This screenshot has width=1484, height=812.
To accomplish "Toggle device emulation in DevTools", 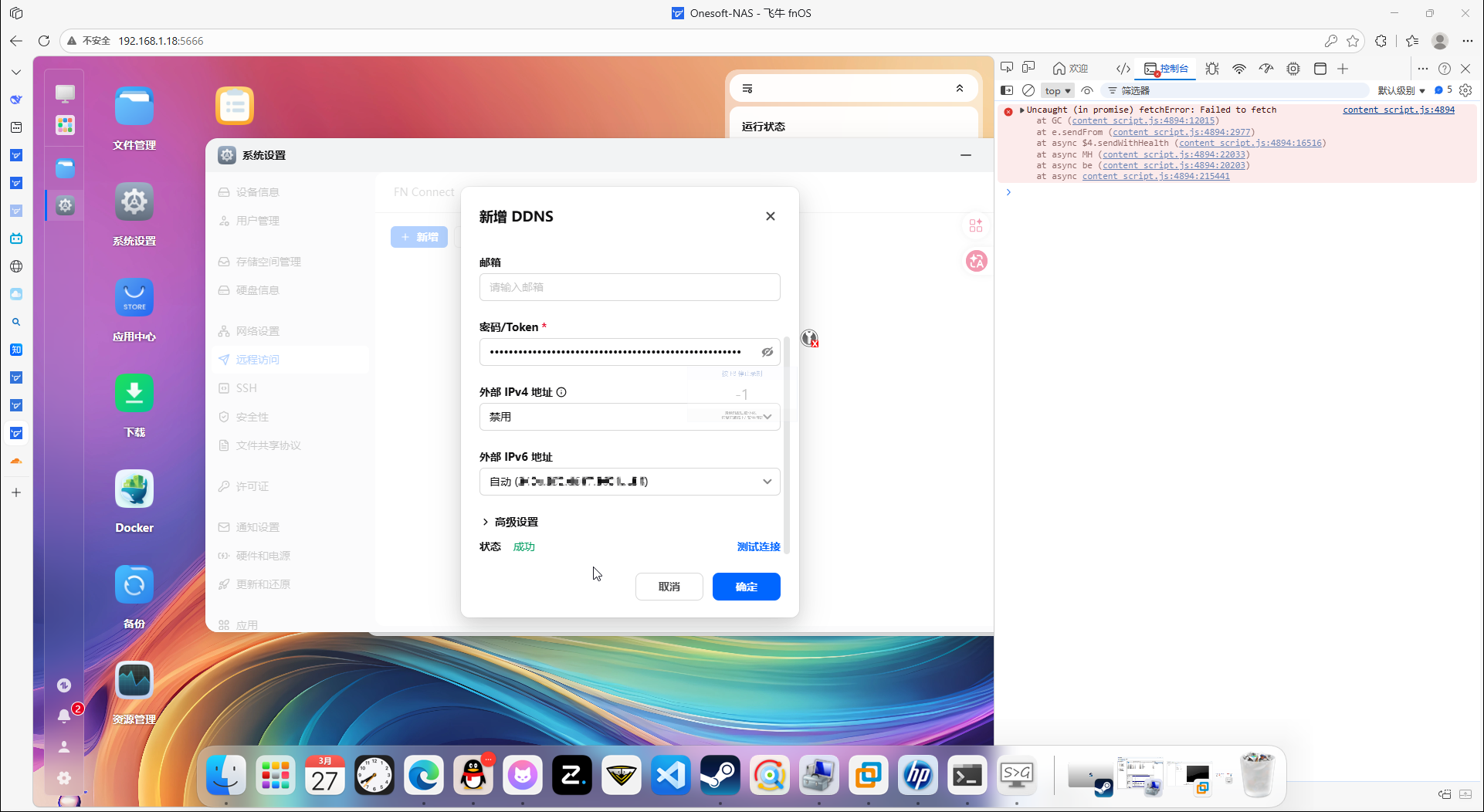I will [x=1028, y=68].
